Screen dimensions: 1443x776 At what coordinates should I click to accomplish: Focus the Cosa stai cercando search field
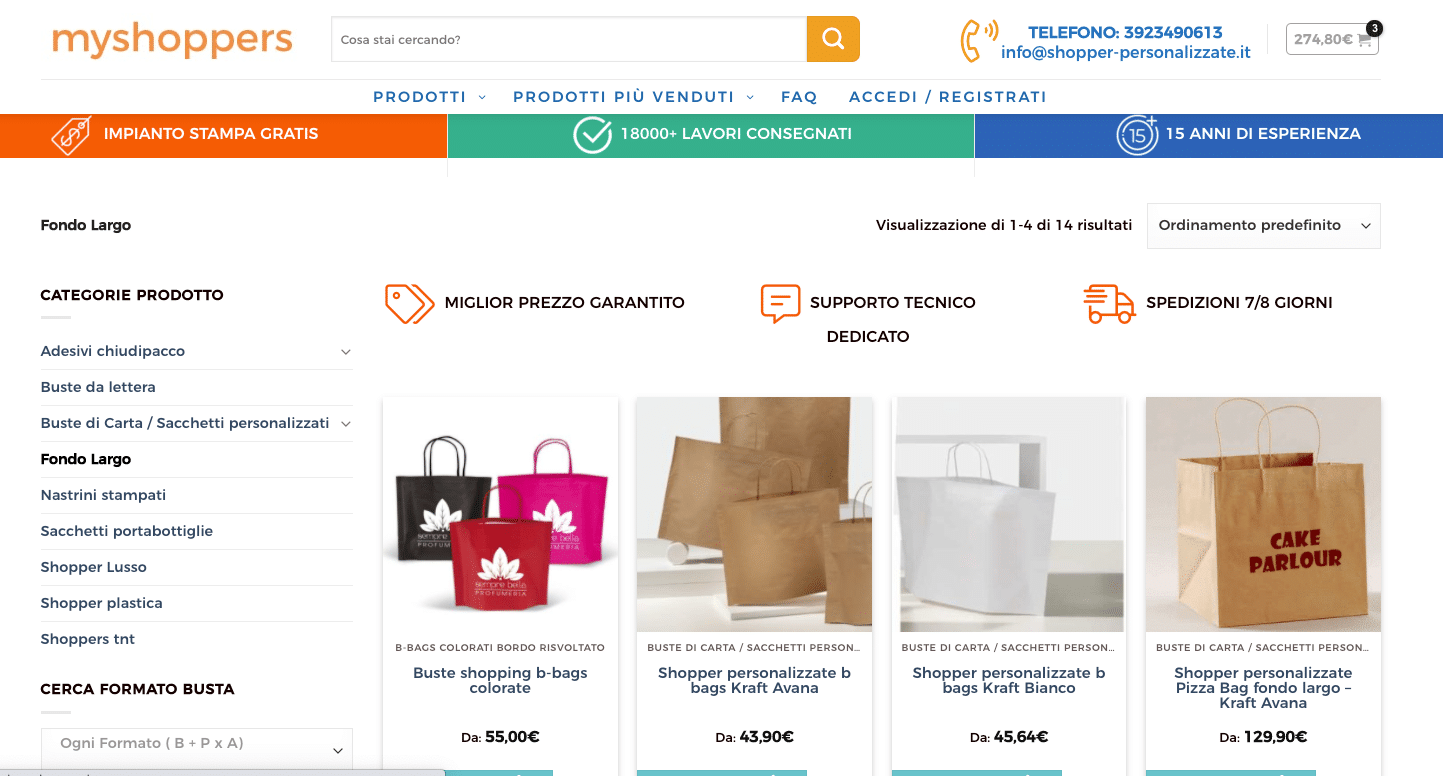(x=569, y=39)
